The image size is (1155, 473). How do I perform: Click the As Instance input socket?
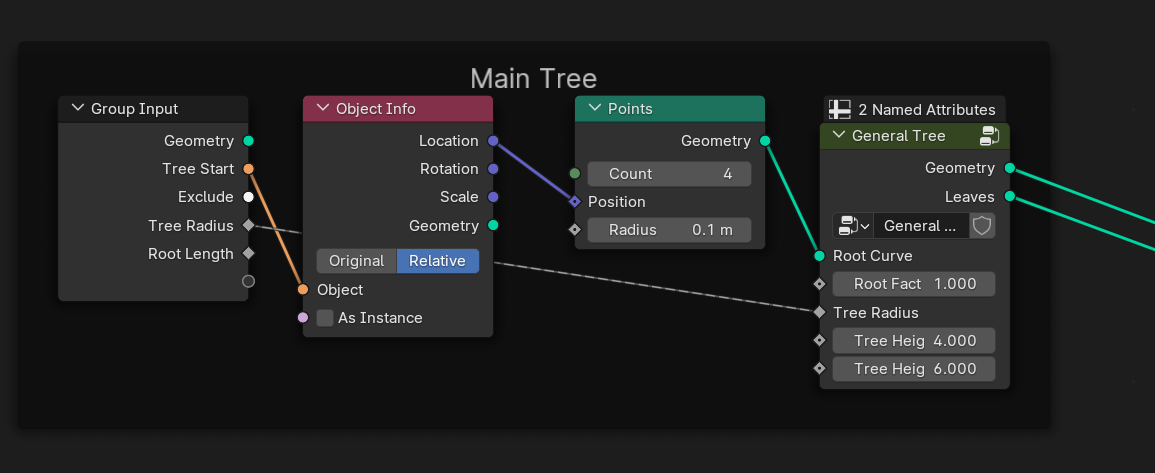click(303, 318)
